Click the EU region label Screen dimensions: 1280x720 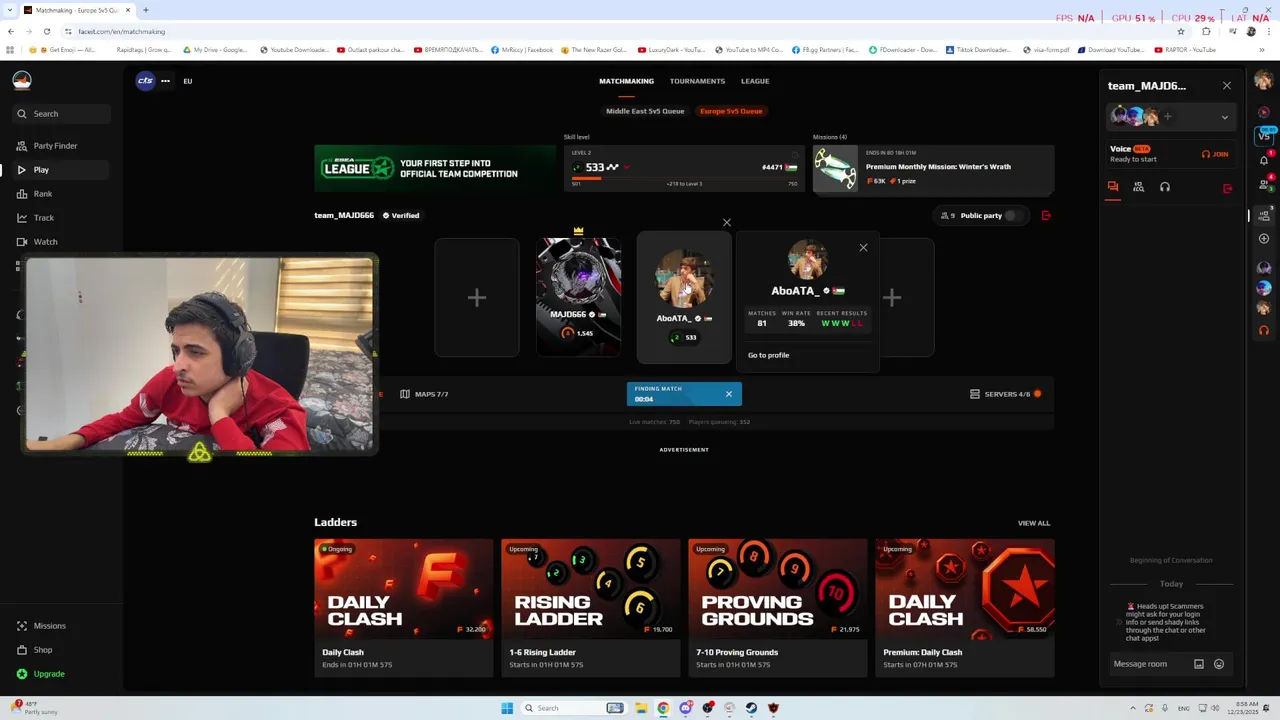(x=187, y=81)
